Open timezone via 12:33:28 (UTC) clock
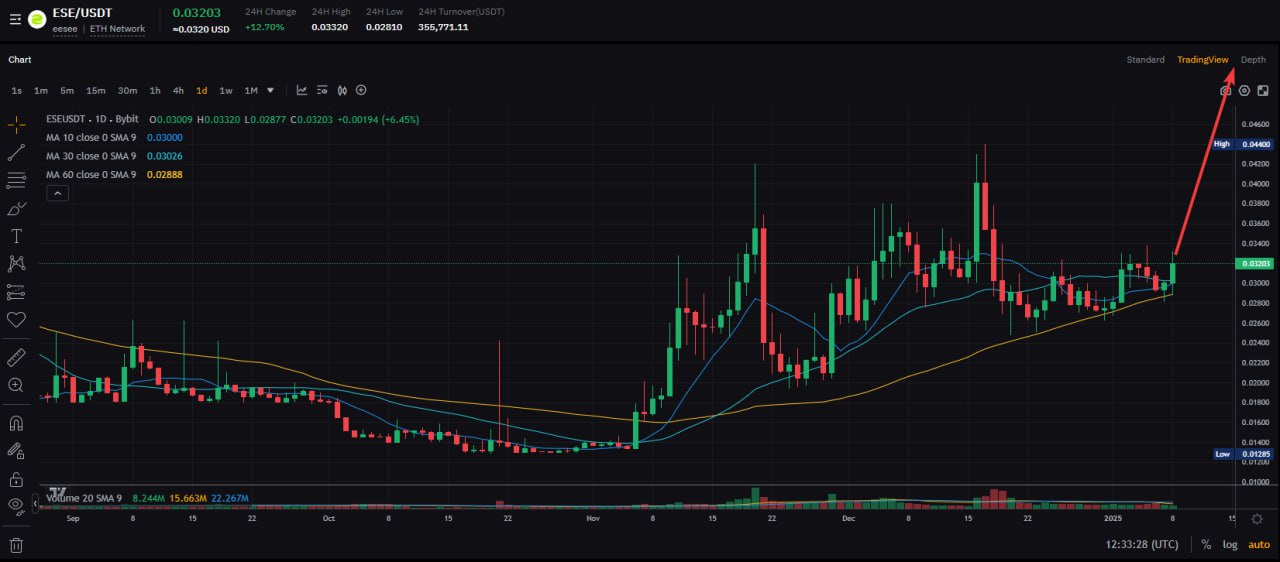 tap(1142, 545)
